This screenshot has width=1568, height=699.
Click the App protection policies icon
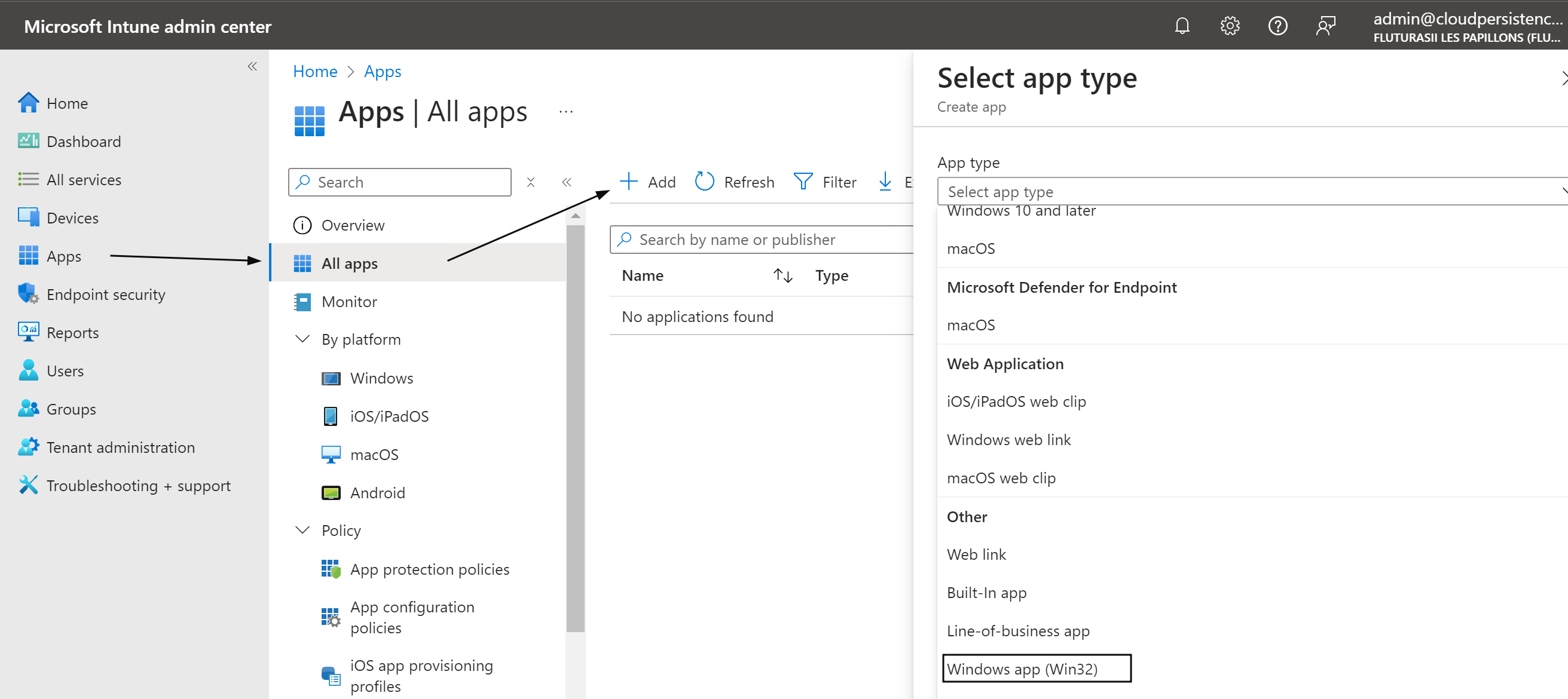(x=331, y=569)
